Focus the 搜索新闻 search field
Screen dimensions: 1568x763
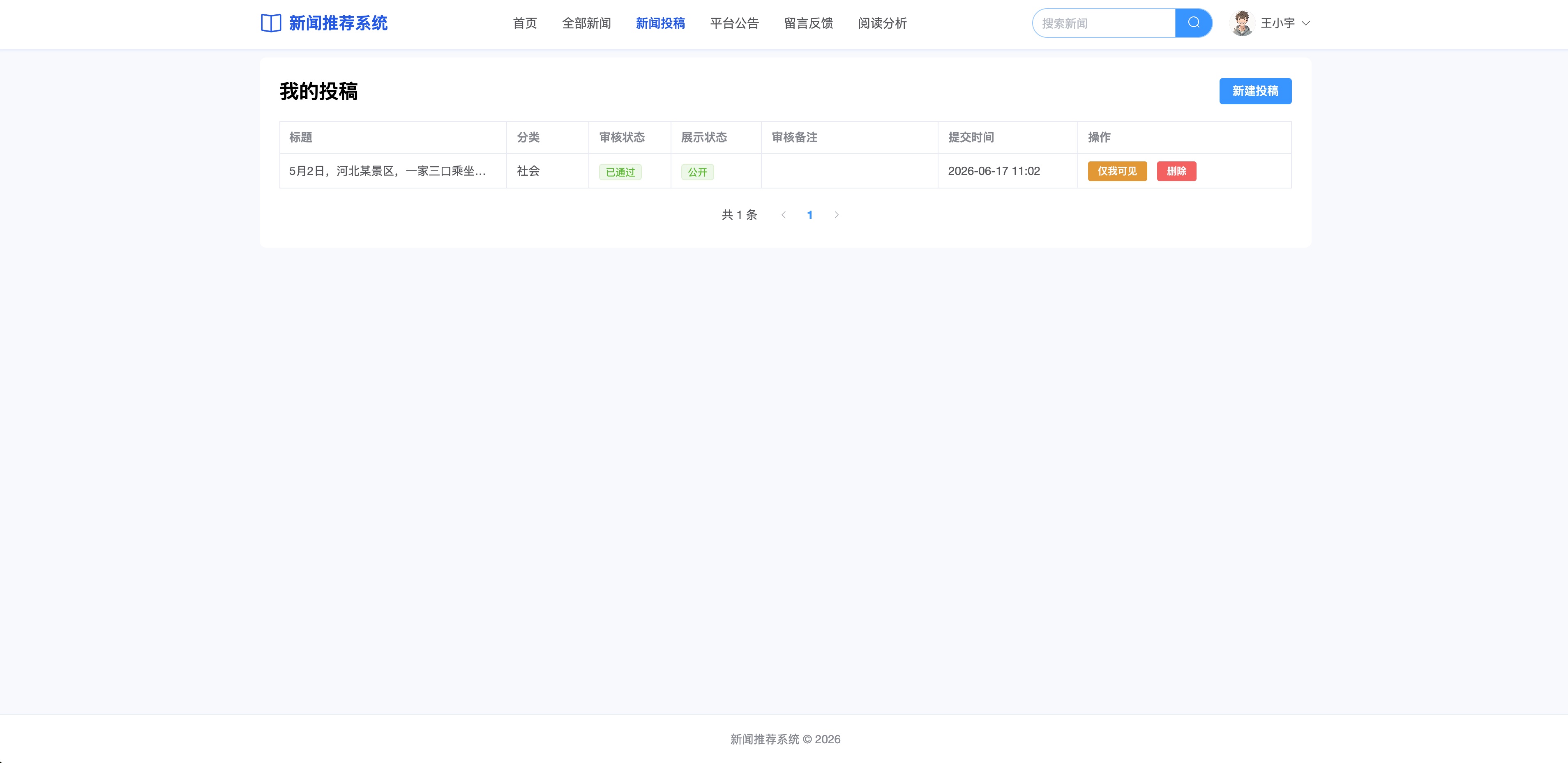[x=1104, y=23]
